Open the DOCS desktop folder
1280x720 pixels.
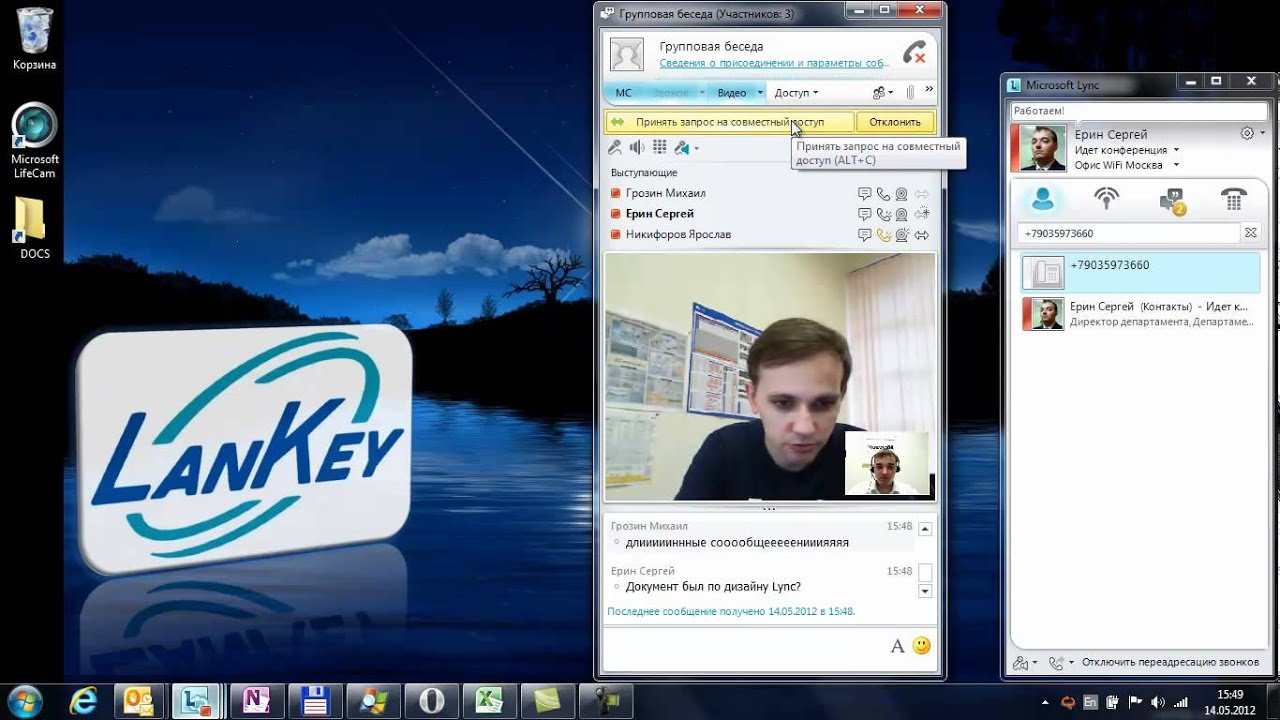[35, 227]
